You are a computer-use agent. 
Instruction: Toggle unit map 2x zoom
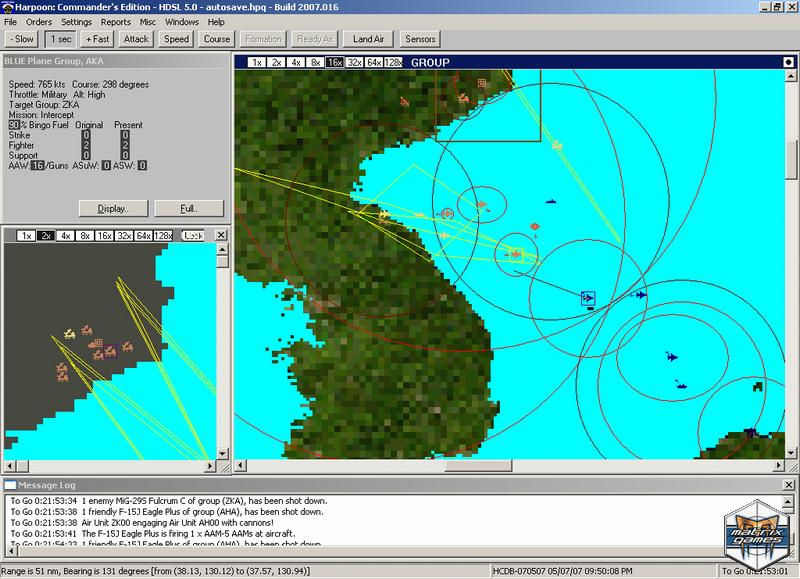coord(46,236)
